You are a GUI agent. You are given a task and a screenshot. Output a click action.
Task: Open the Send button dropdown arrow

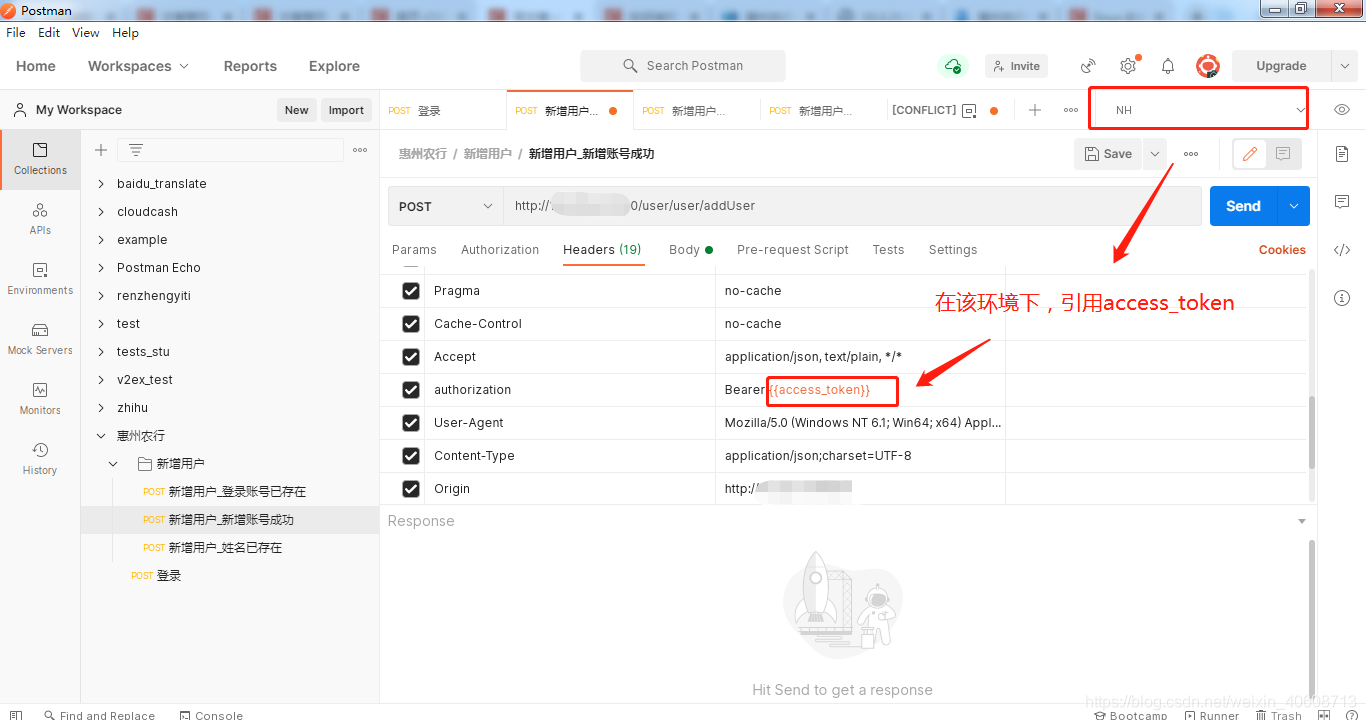point(1294,206)
